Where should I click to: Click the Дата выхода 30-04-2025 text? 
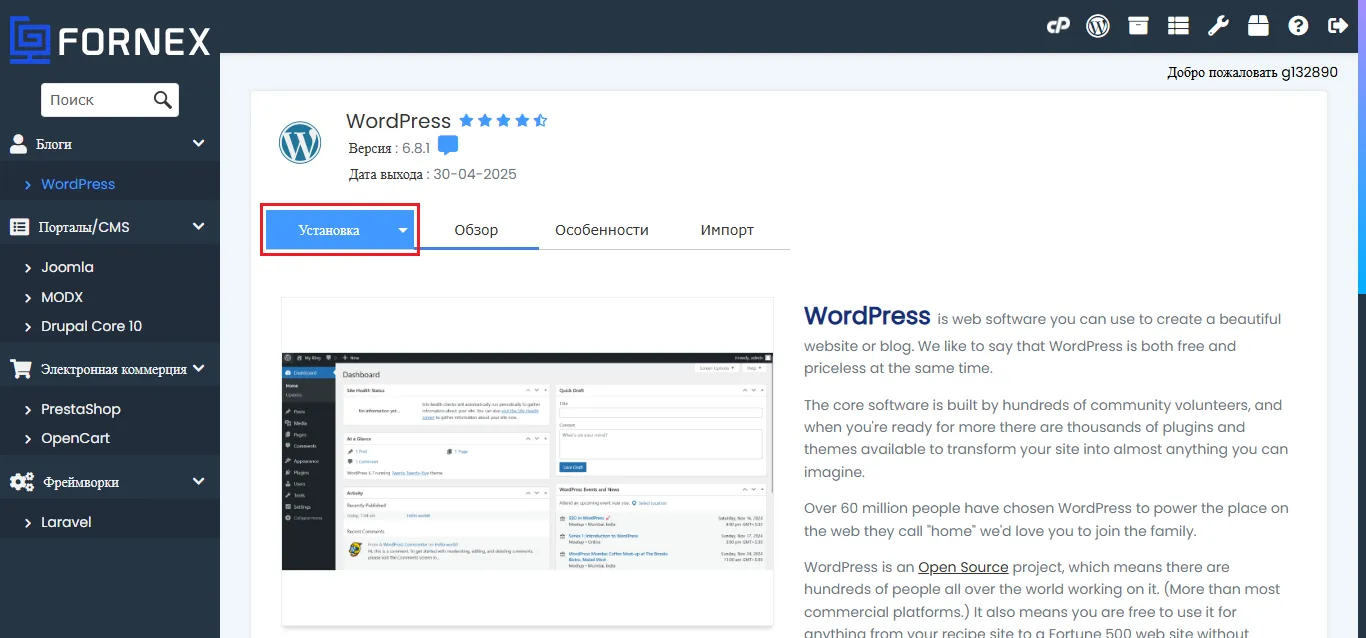tap(432, 174)
